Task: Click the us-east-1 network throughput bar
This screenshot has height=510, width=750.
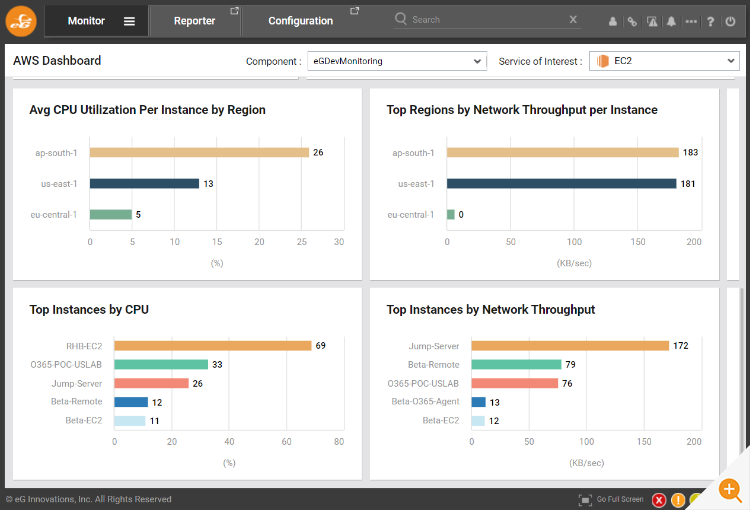Action: tap(562, 183)
